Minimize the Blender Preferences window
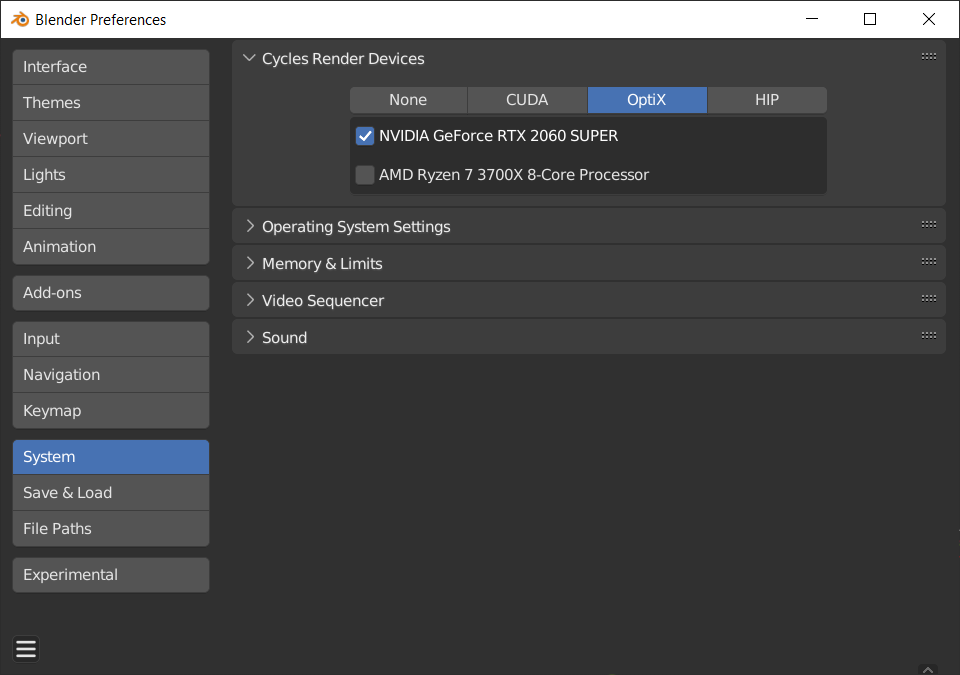960x675 pixels. [812, 19]
